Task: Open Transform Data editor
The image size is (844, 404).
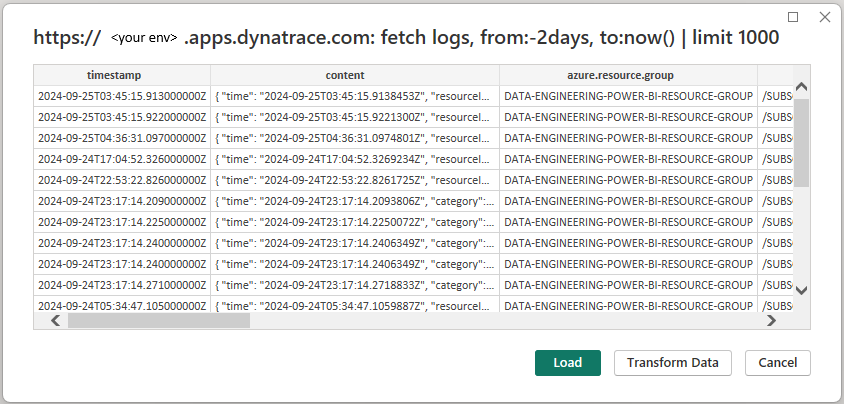Action: tap(672, 363)
